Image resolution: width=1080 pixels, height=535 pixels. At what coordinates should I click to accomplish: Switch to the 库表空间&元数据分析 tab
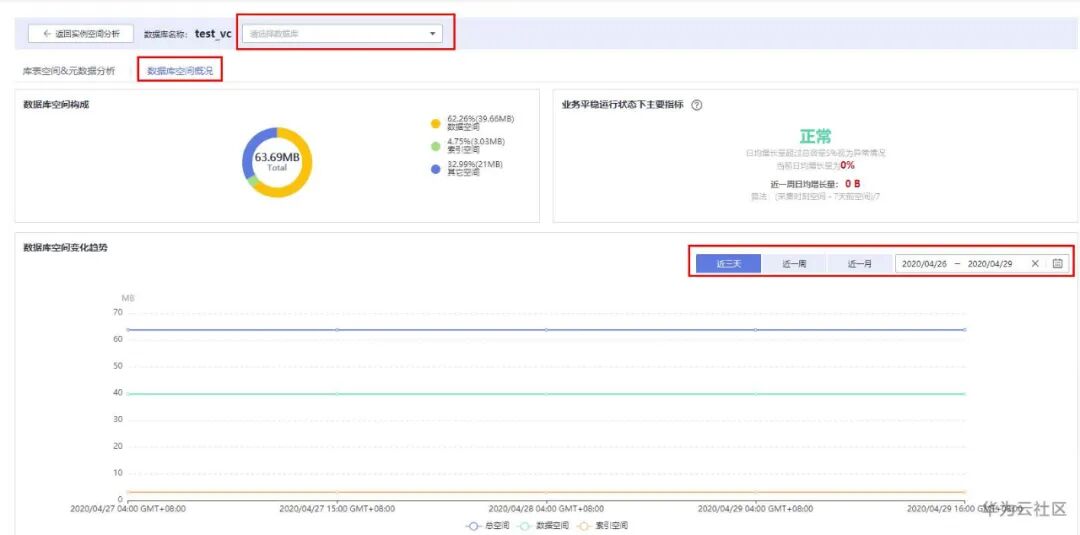[x=69, y=71]
